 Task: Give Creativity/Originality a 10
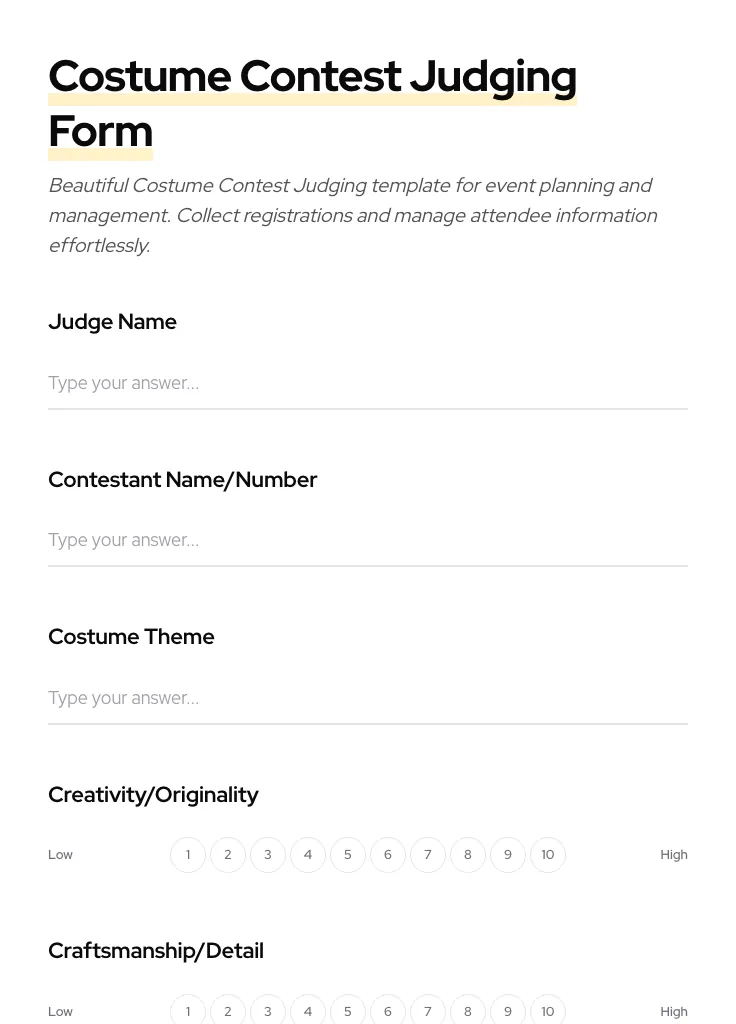tap(548, 855)
